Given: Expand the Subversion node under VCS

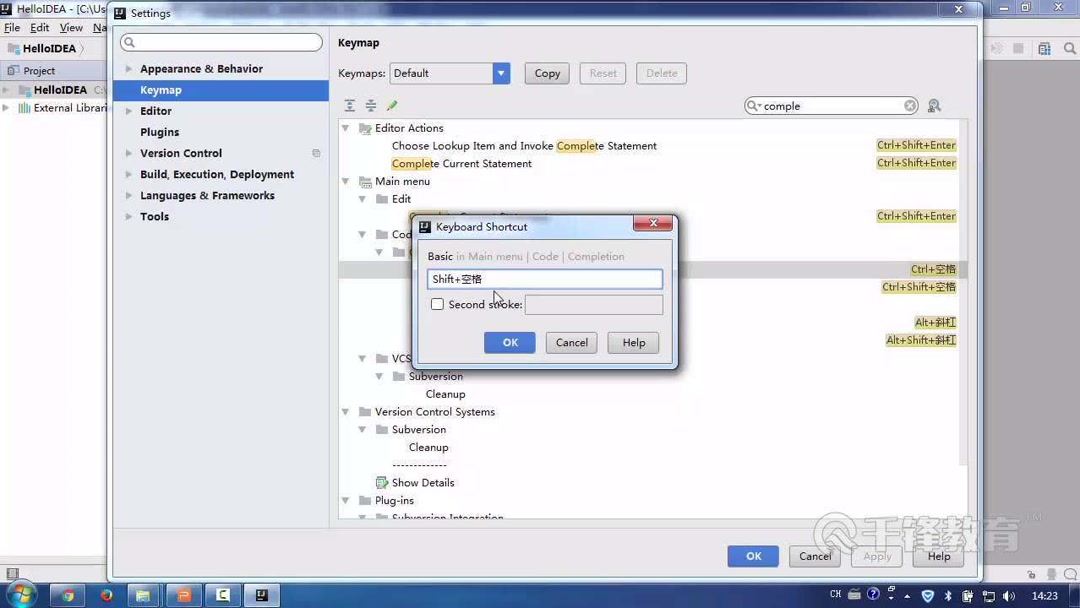Looking at the screenshot, I should tap(380, 376).
